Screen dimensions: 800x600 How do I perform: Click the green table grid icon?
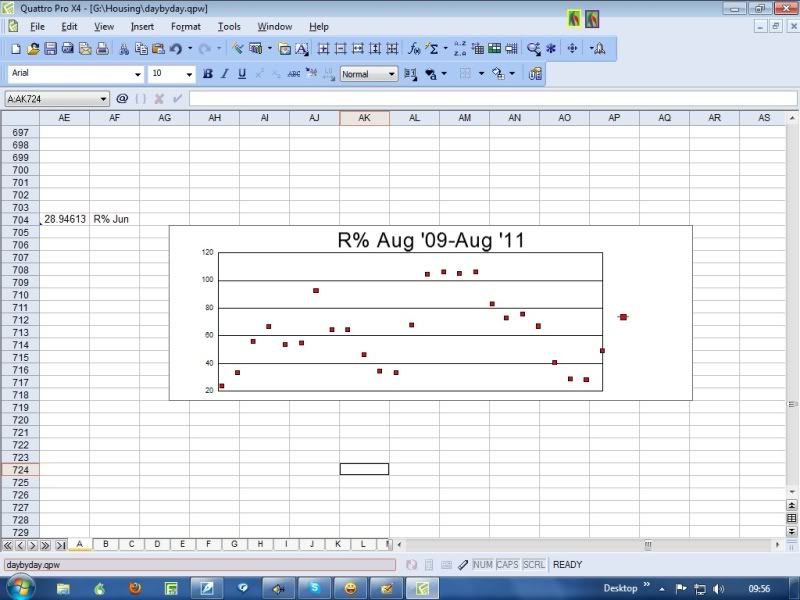click(494, 48)
